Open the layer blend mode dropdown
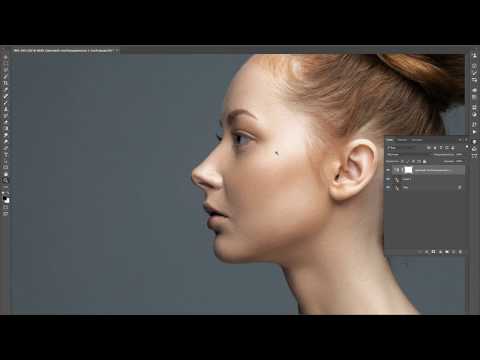Viewport: 480px width, 360px height. 408,155
